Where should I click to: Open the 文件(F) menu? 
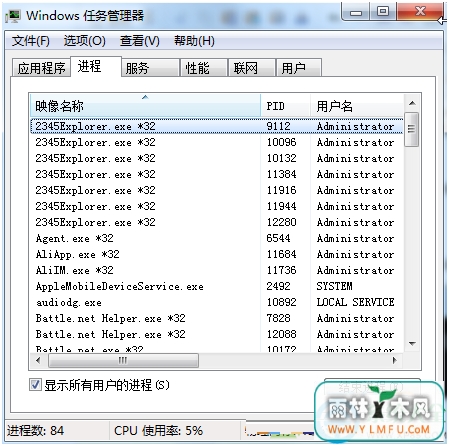pos(31,41)
